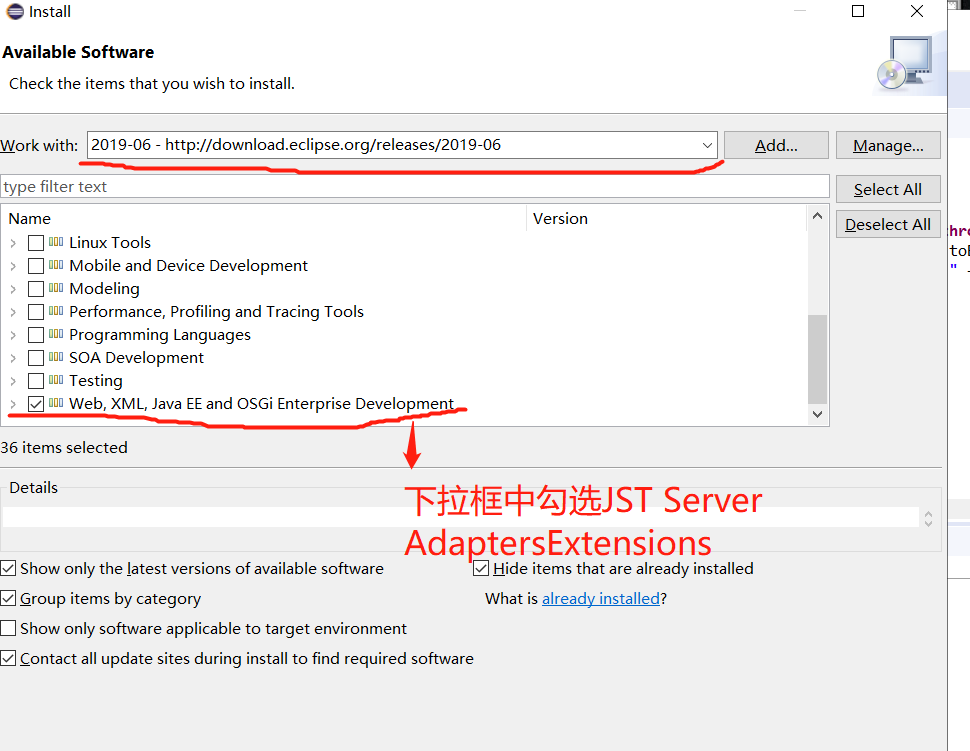Open the already installed link
Screen dimensions: 970x751
click(x=601, y=599)
